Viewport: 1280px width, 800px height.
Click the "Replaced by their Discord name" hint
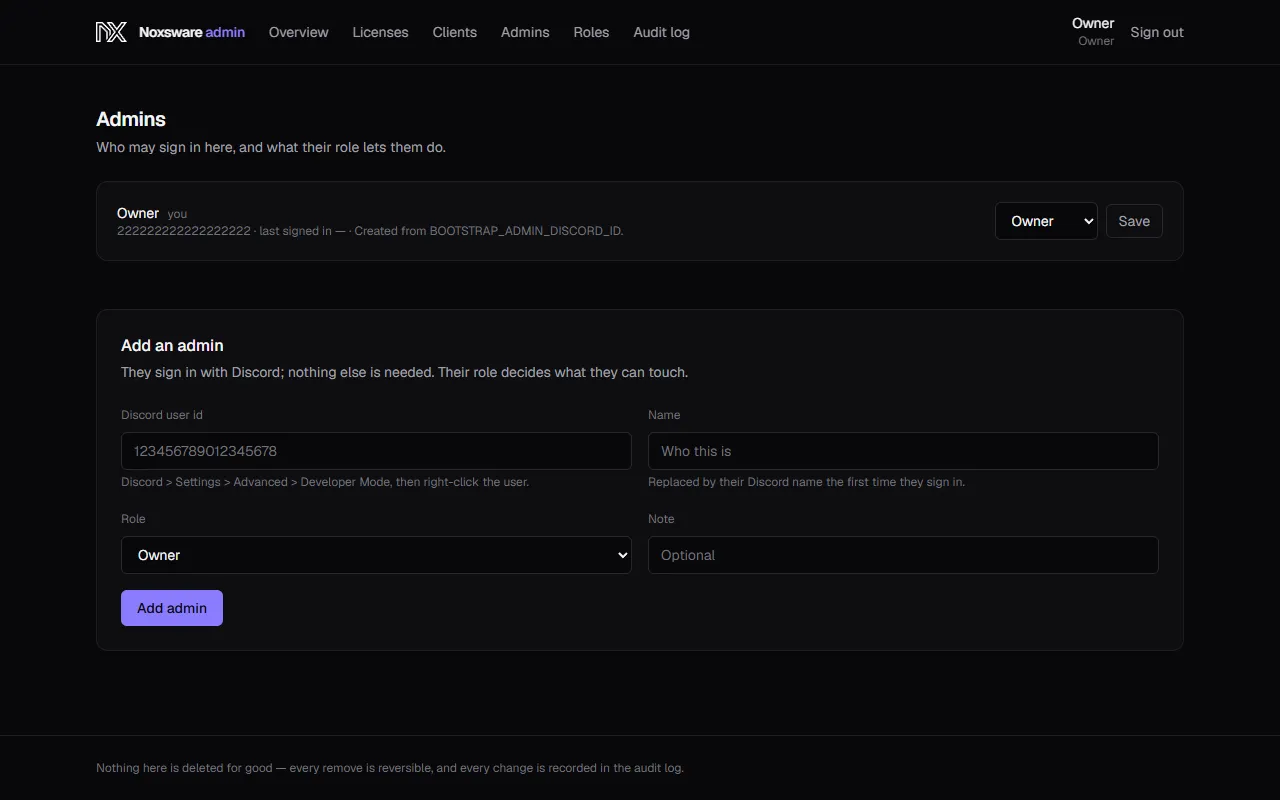point(806,482)
